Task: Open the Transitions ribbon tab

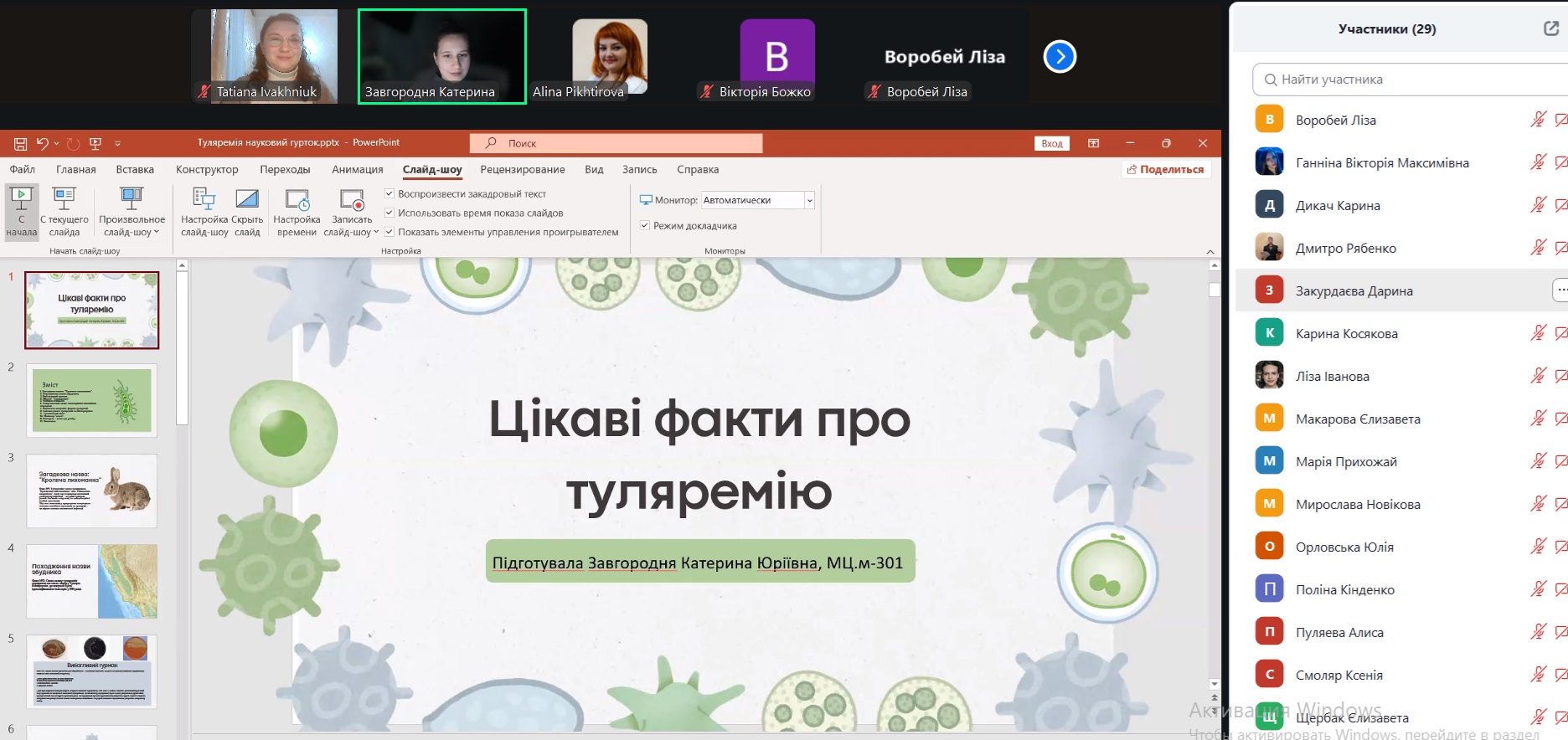Action: point(285,169)
